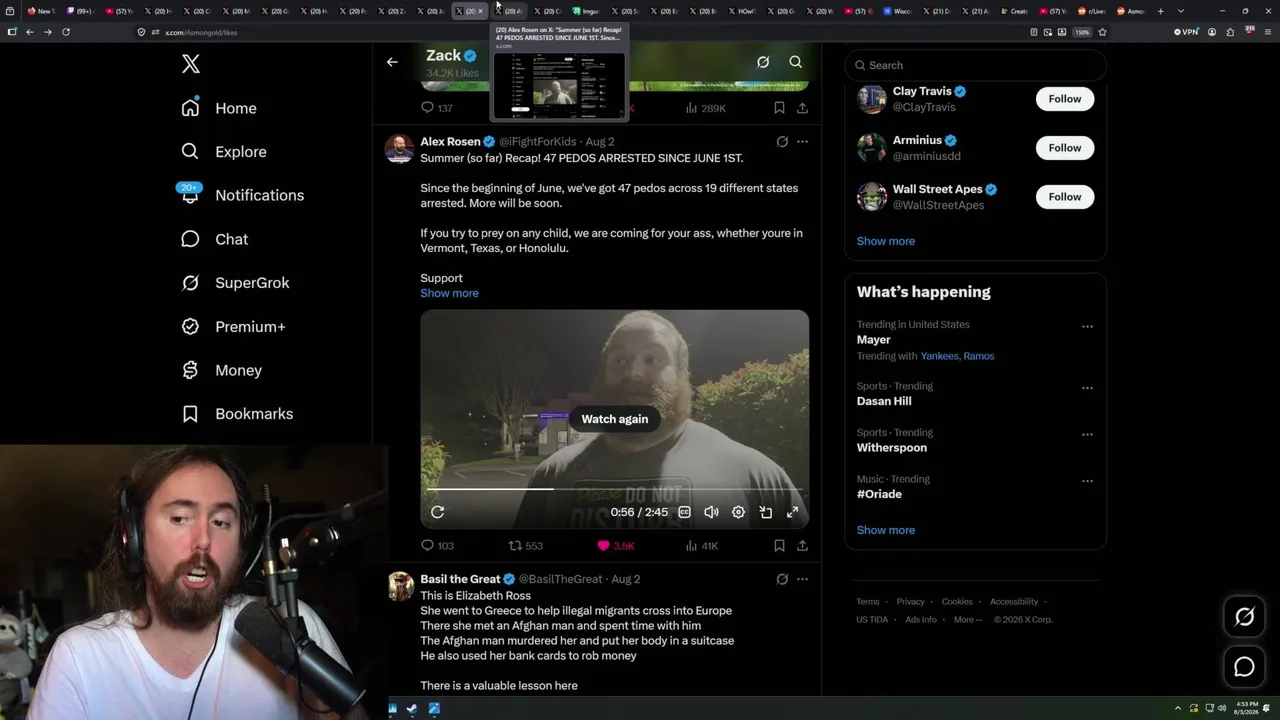Open the browser VPN control
This screenshot has height=720, width=1280.
1186,32
